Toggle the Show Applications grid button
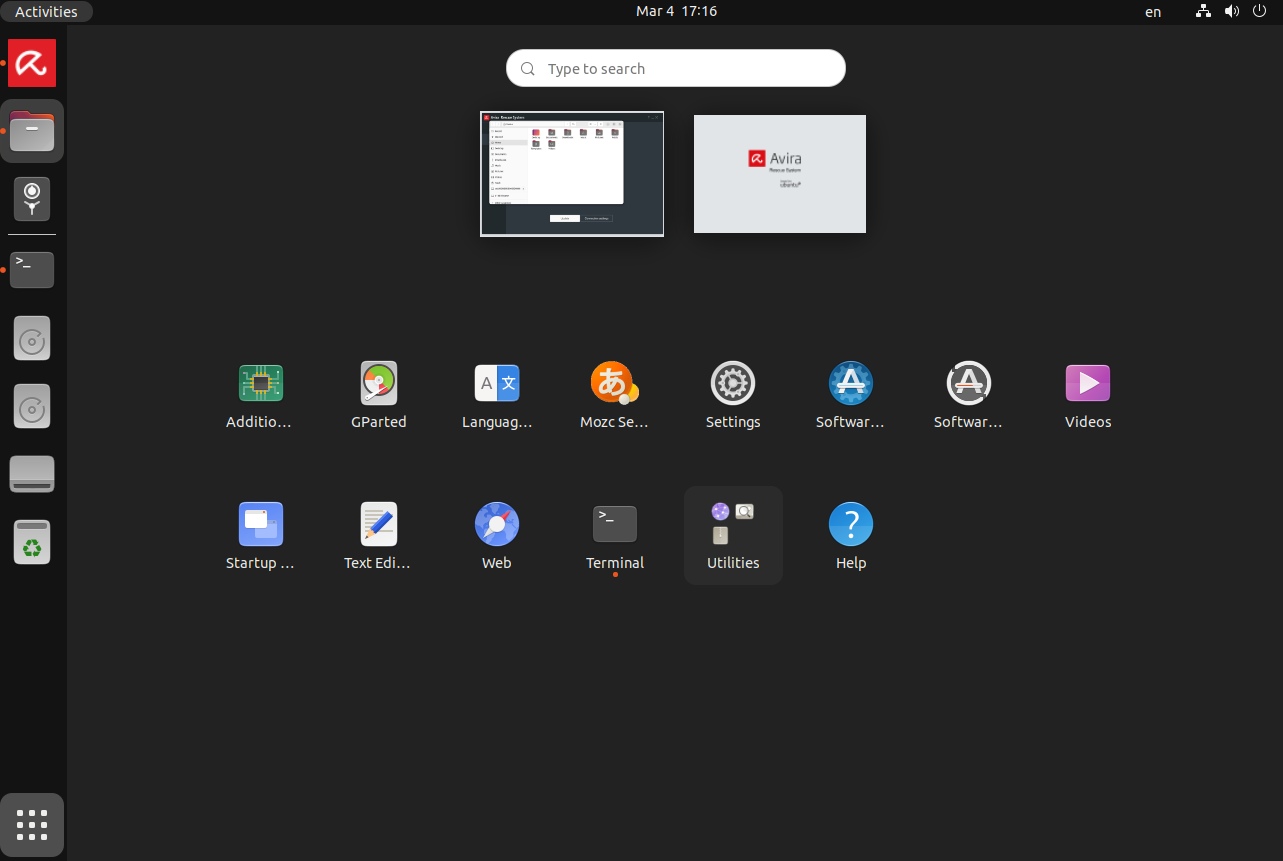Screen dimensions: 1283x861 pyautogui.click(x=32, y=825)
